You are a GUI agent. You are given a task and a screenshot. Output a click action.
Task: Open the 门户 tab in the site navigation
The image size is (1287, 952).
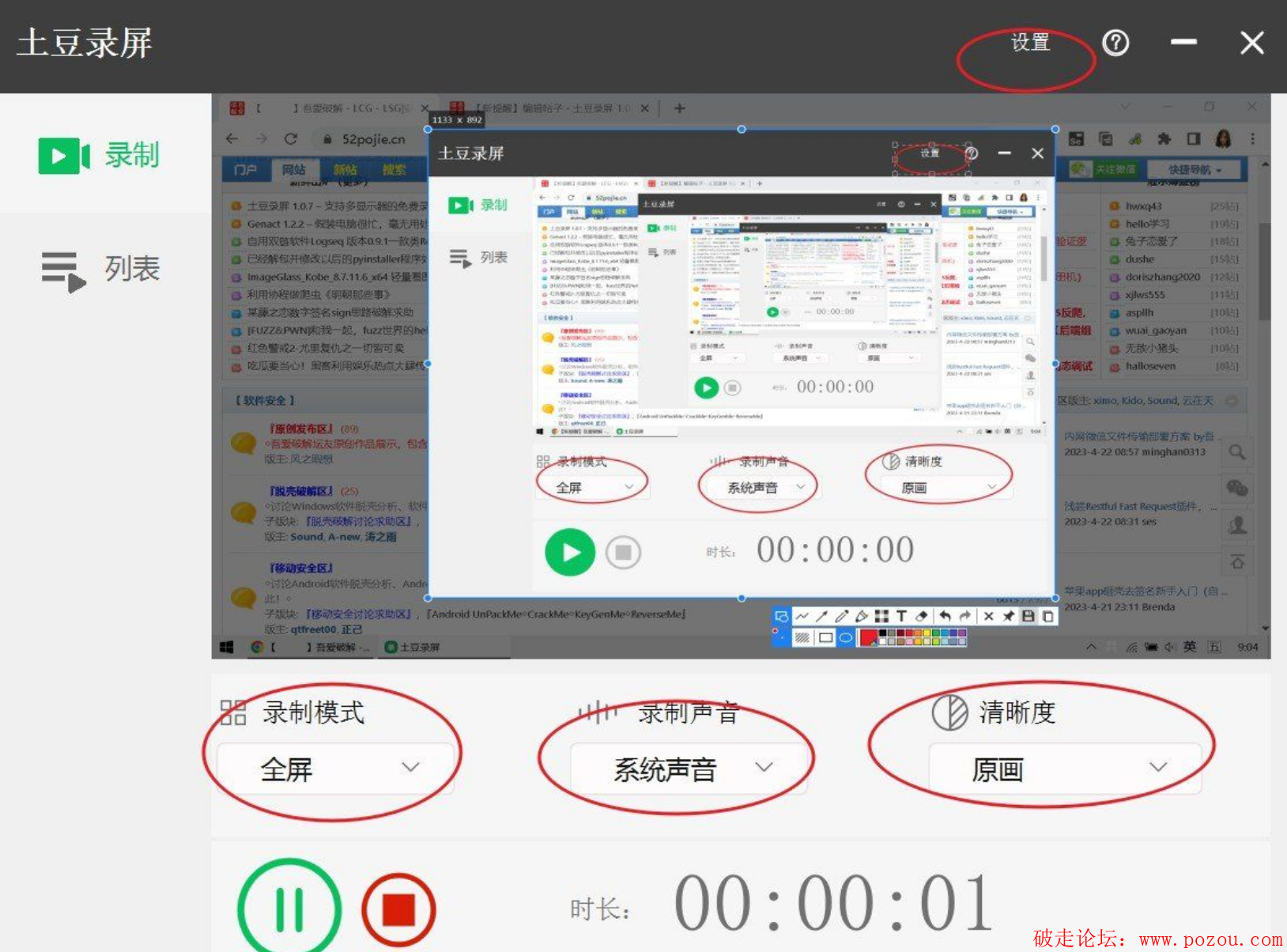tap(245, 169)
